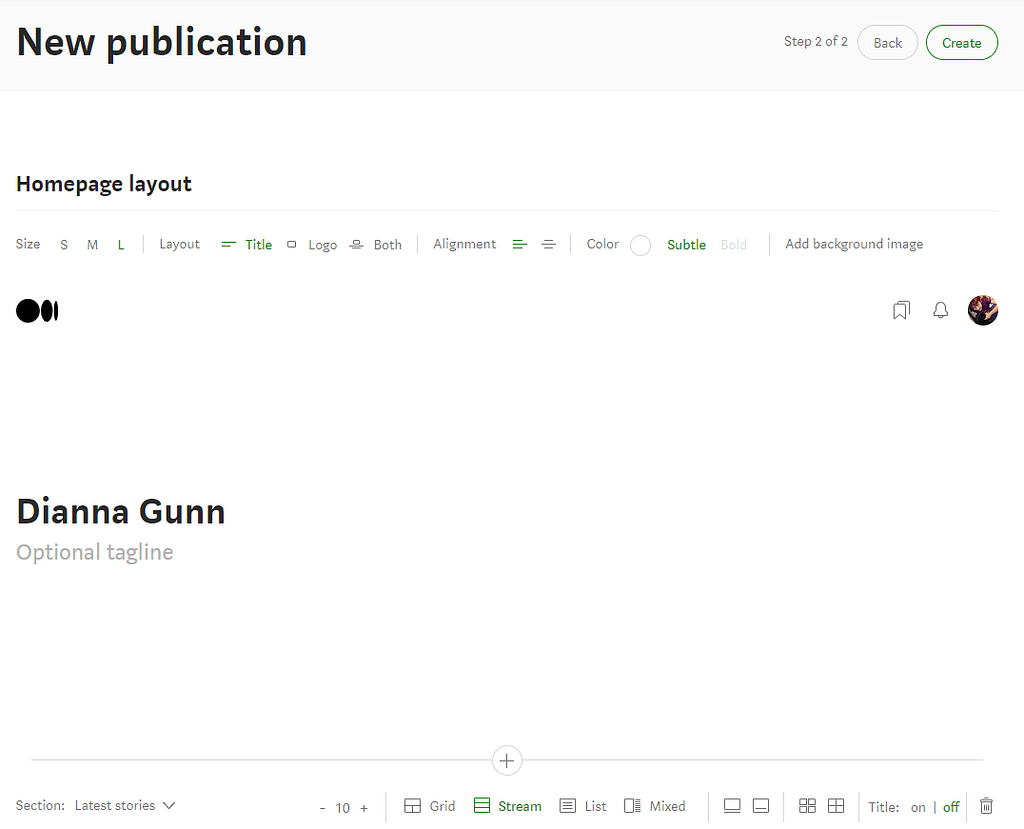Turn the section title on
This screenshot has width=1024, height=829.
(918, 806)
